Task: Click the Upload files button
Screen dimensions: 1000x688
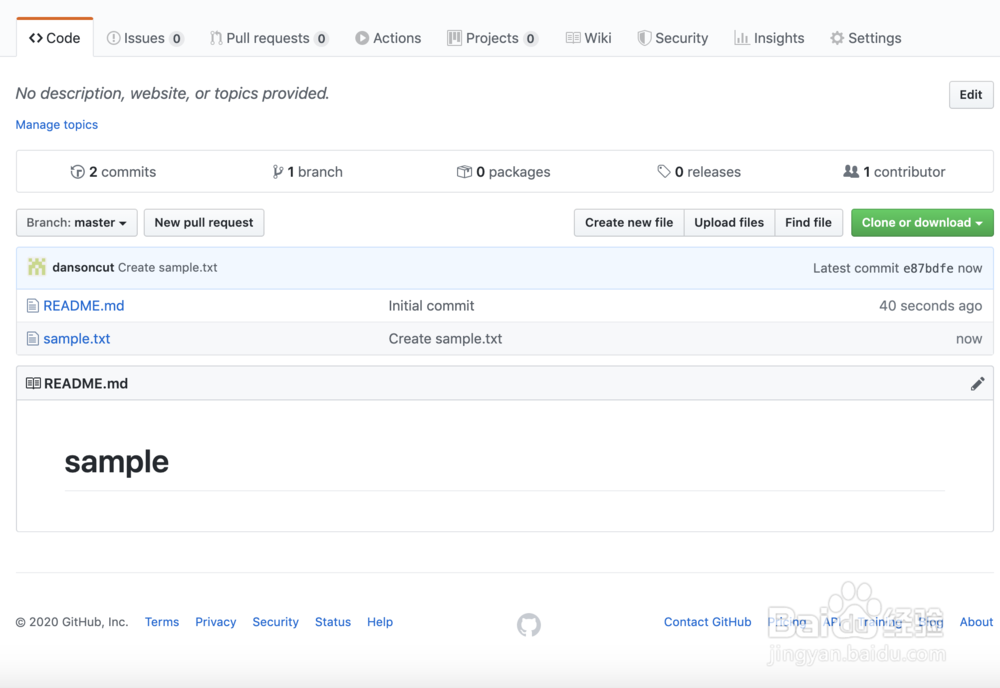Action: pyautogui.click(x=729, y=223)
